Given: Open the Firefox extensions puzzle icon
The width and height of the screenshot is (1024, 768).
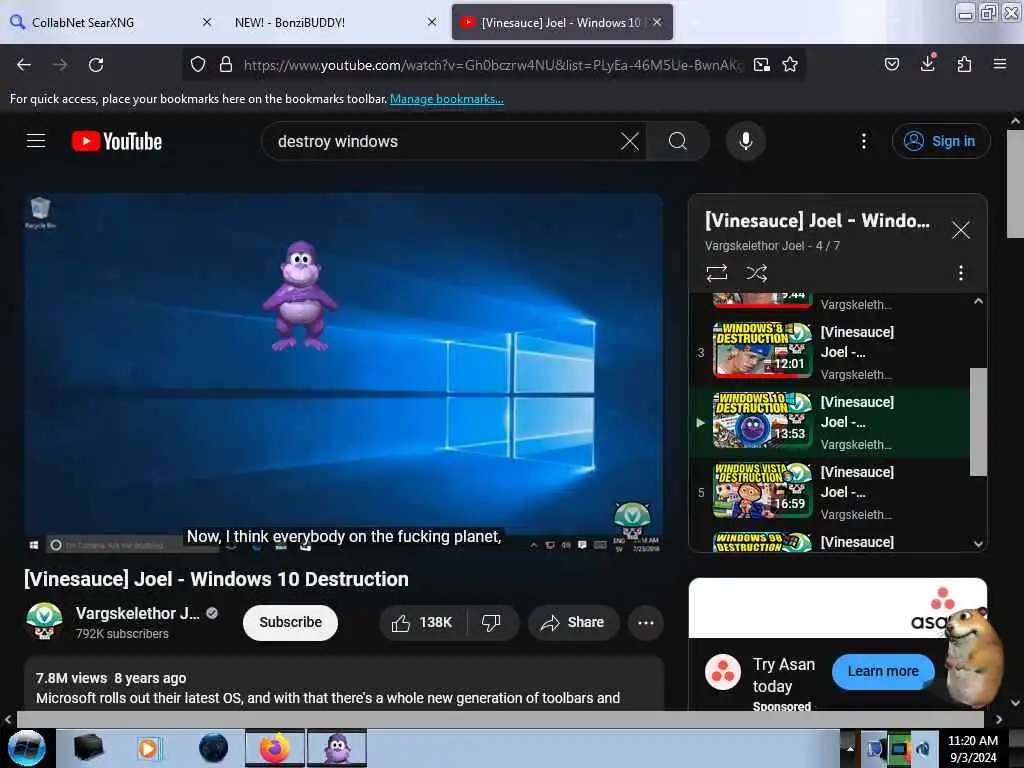Looking at the screenshot, I should click(x=964, y=64).
